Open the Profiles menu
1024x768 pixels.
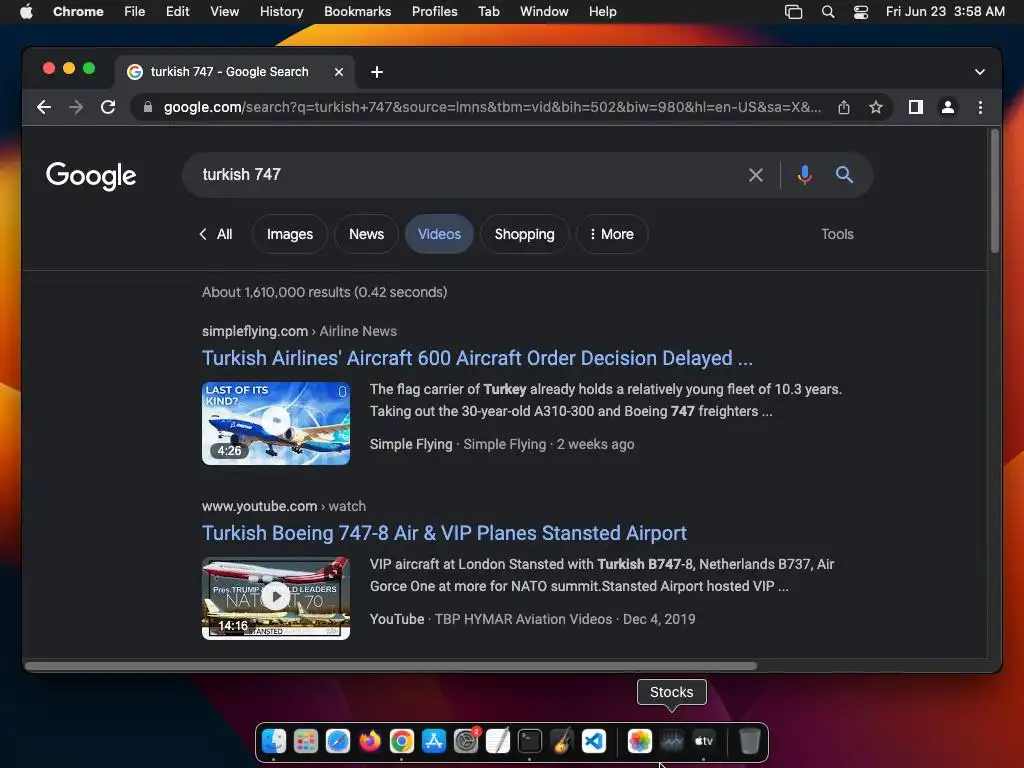[434, 11]
